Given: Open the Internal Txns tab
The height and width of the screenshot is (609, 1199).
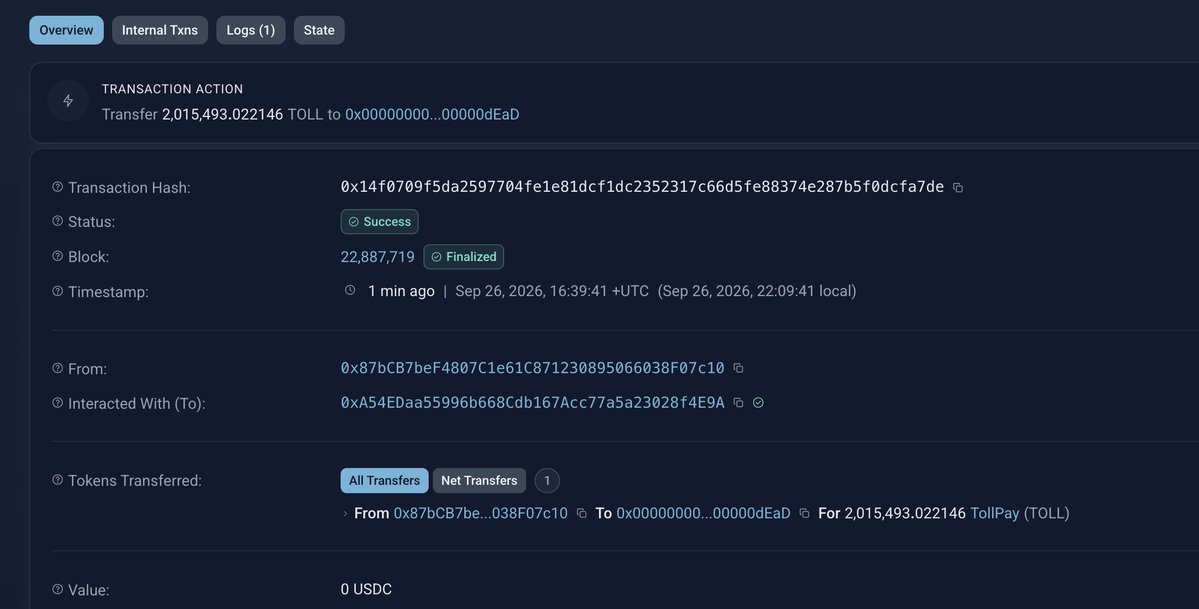Looking at the screenshot, I should coord(160,30).
